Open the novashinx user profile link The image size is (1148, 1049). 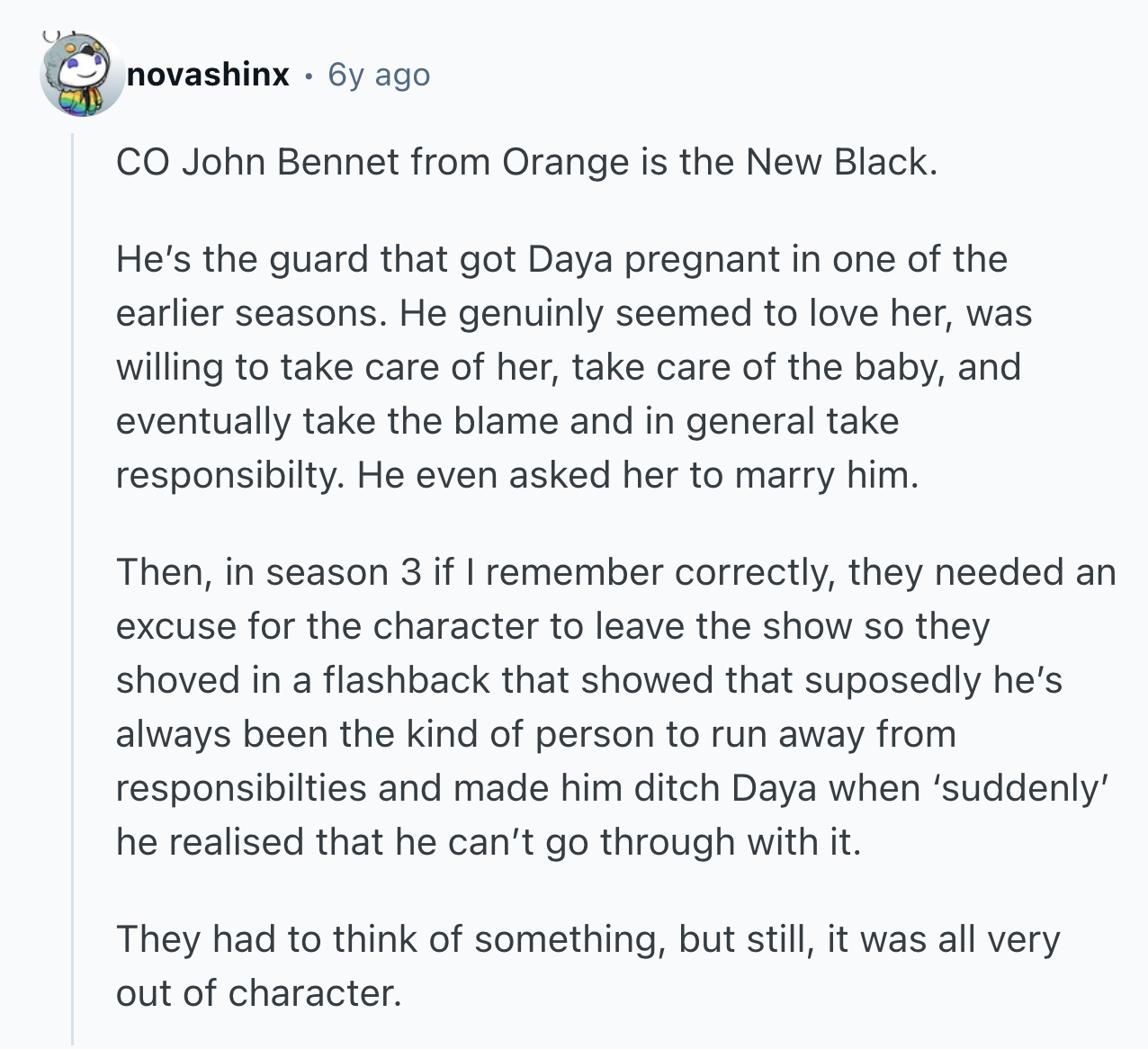(x=208, y=75)
